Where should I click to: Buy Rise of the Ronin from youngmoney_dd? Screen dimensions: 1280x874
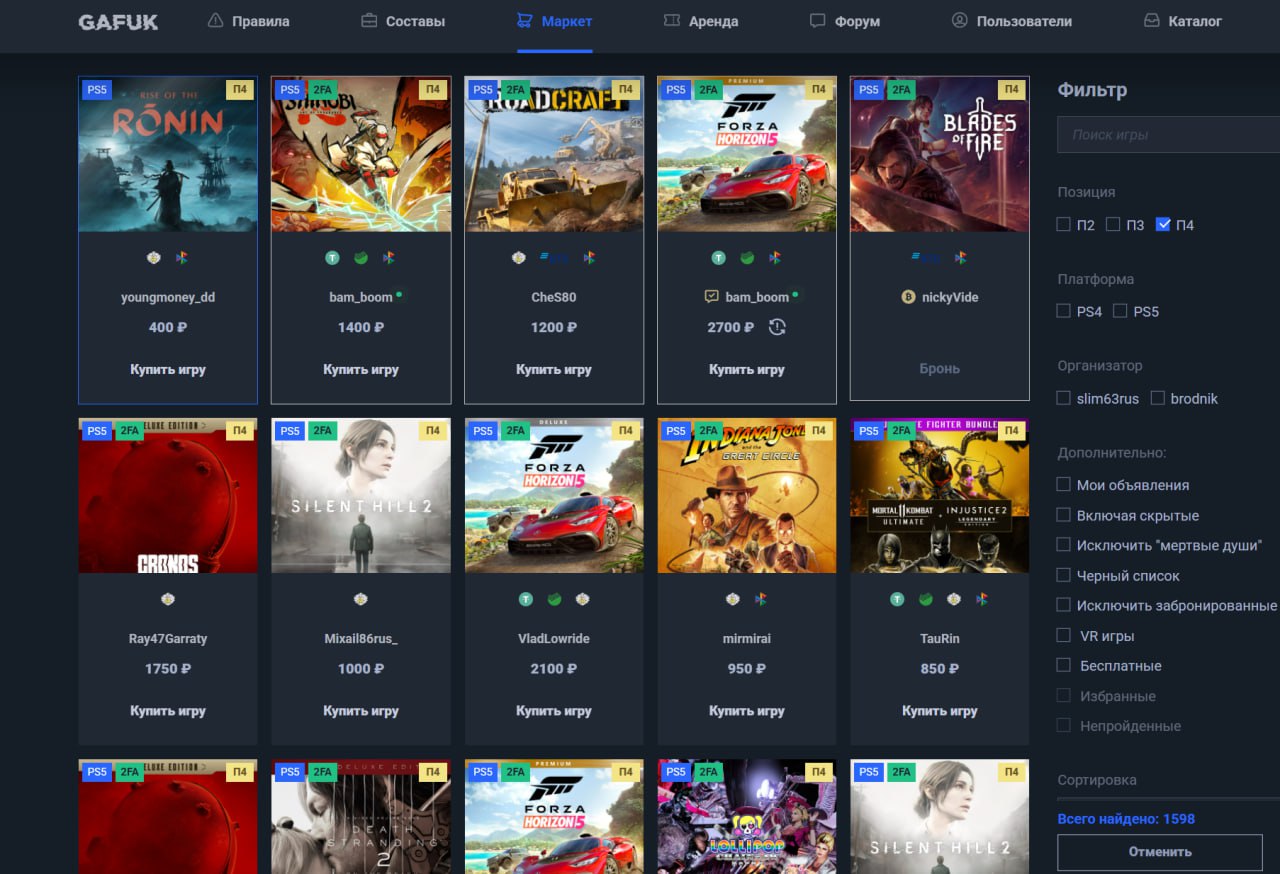click(x=168, y=370)
